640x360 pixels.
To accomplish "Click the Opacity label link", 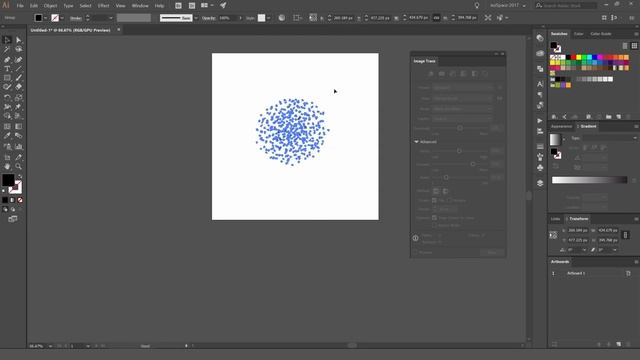I will click(x=209, y=18).
